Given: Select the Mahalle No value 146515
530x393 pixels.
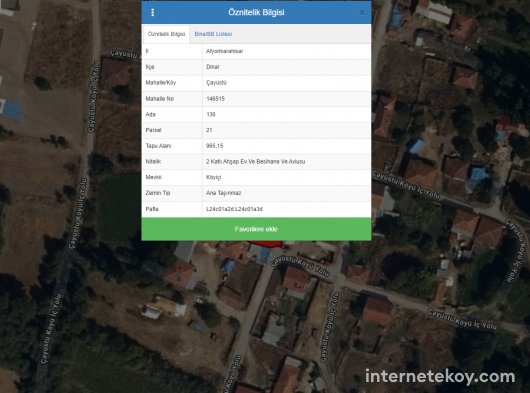Looking at the screenshot, I should [215, 99].
